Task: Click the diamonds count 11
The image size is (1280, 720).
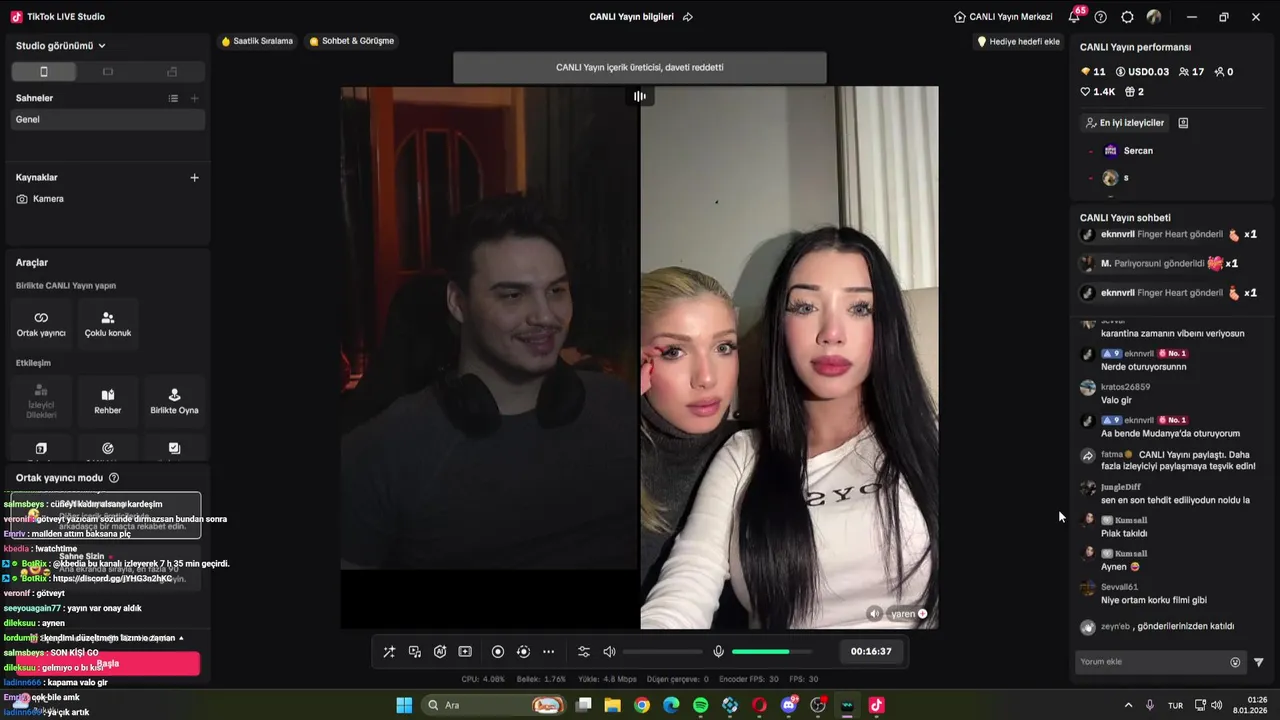Action: [1093, 72]
